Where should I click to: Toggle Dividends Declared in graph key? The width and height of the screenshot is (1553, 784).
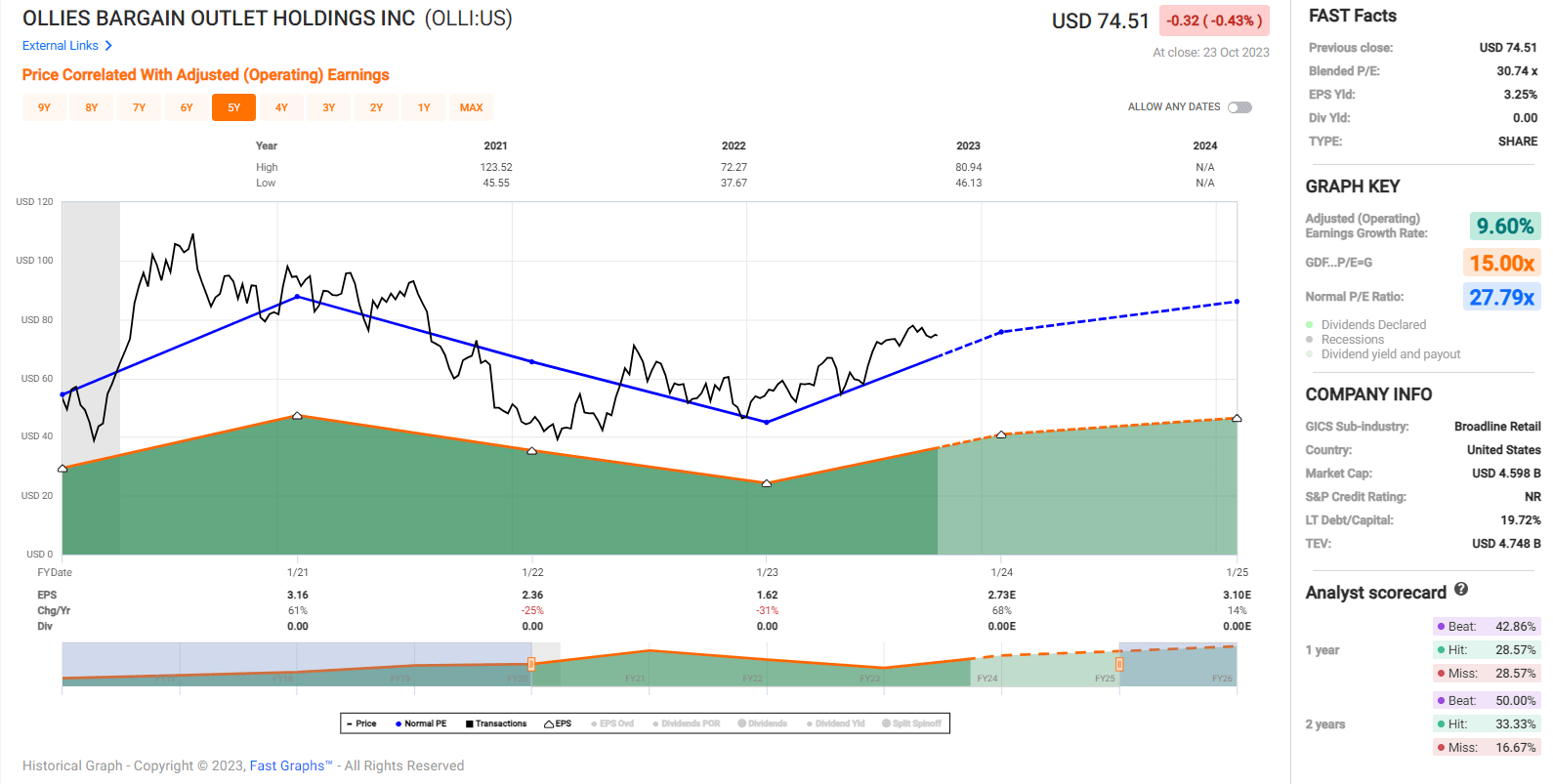pyautogui.click(x=1366, y=325)
